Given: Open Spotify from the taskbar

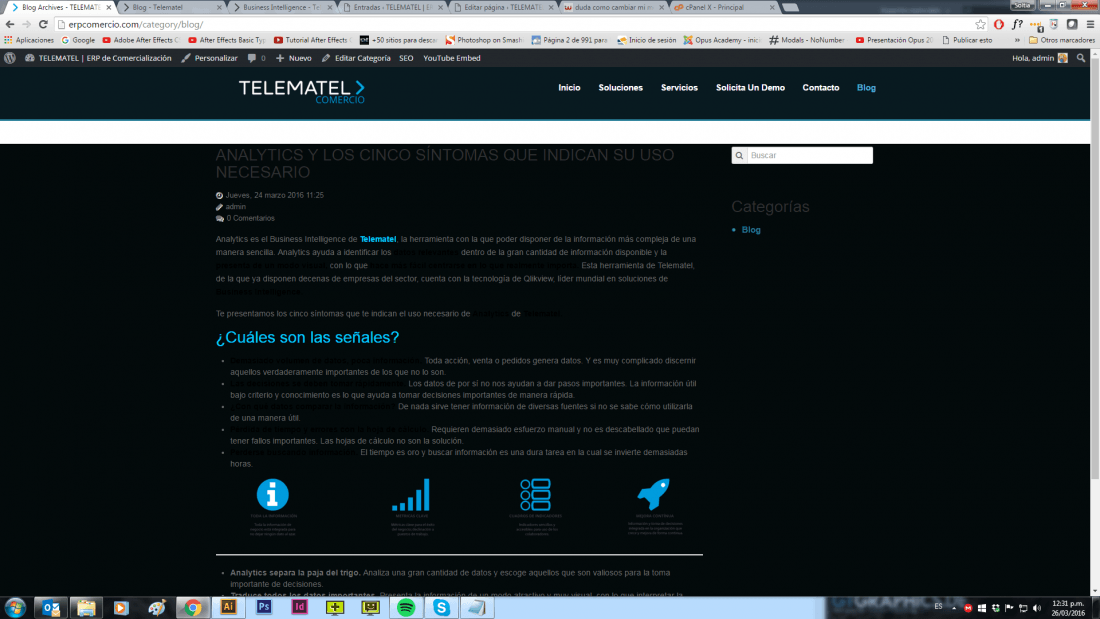Looking at the screenshot, I should (x=405, y=608).
